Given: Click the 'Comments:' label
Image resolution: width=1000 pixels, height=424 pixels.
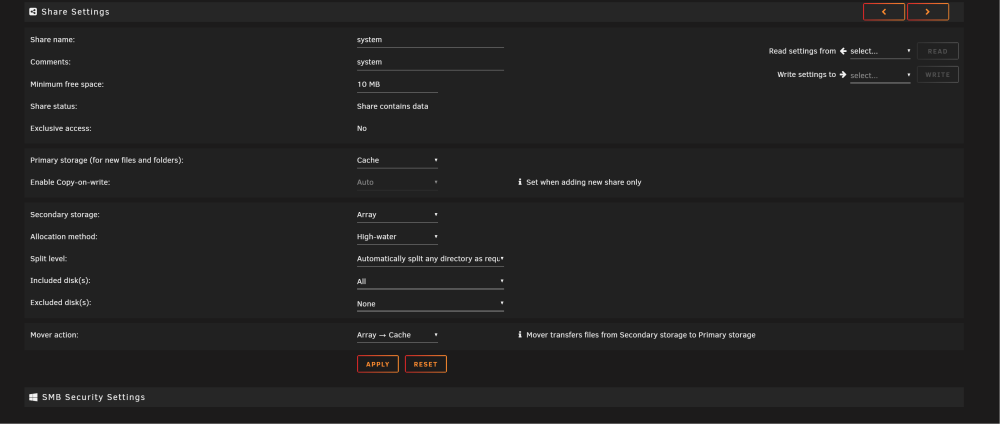Looking at the screenshot, I should [x=50, y=62].
